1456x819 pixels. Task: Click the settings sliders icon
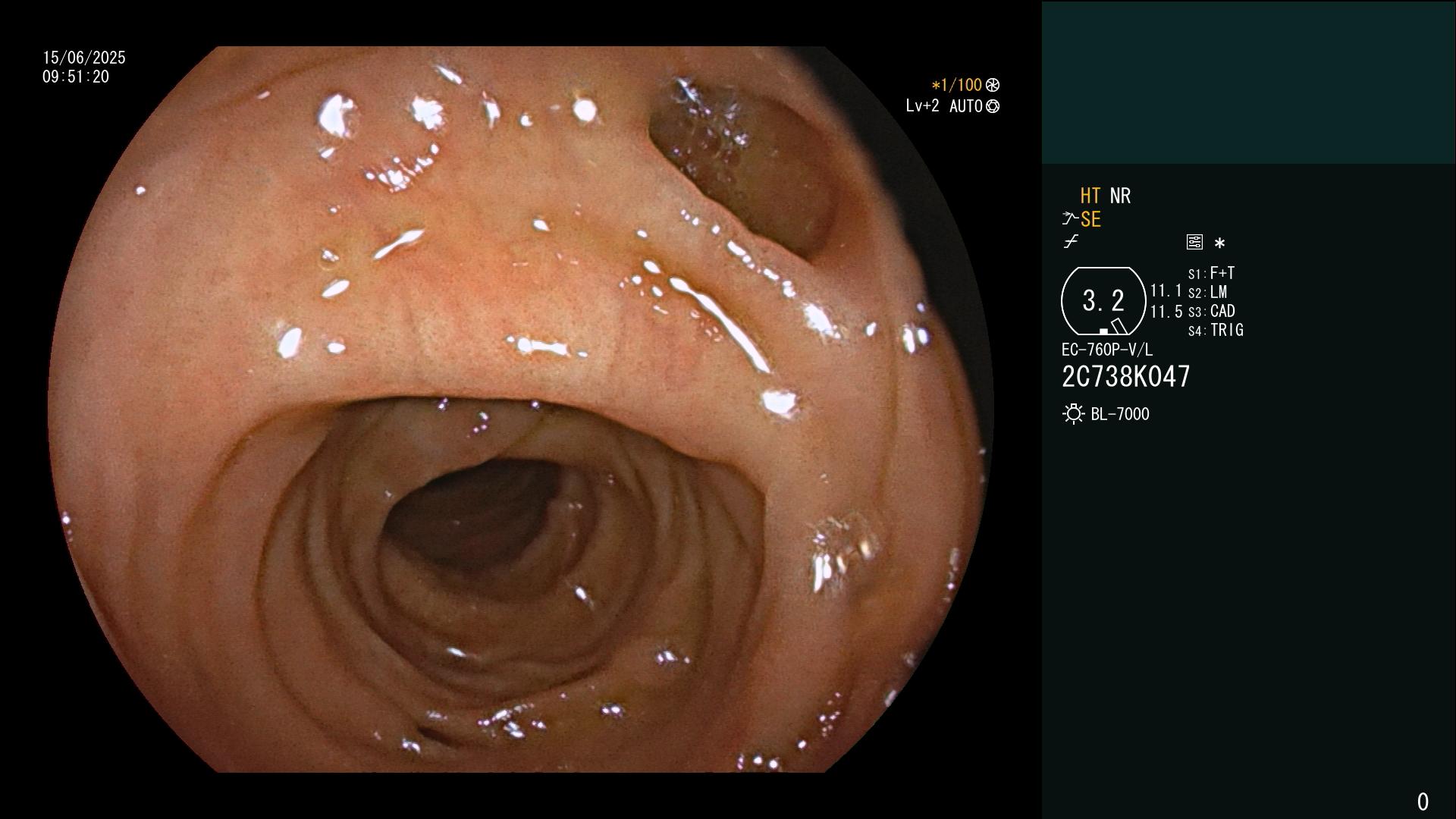(1194, 242)
